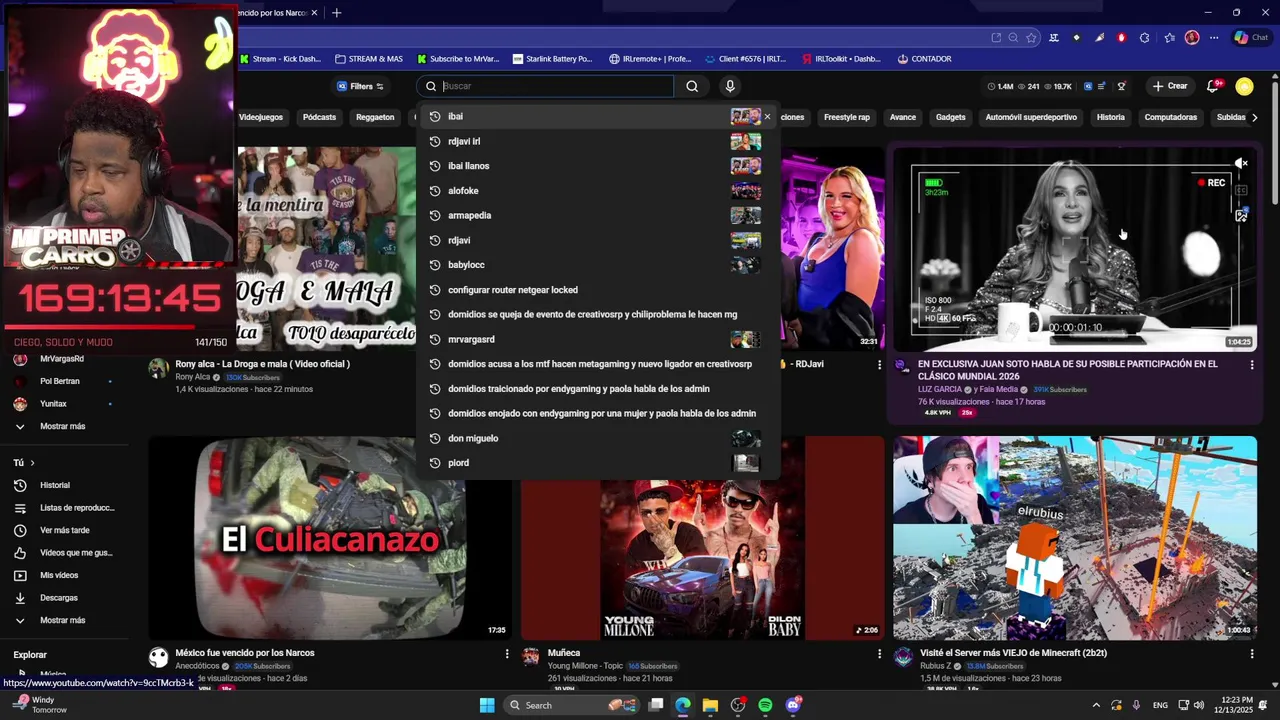Open the El Culiacanazo video thumbnail
1280x720 pixels.
pyautogui.click(x=330, y=538)
